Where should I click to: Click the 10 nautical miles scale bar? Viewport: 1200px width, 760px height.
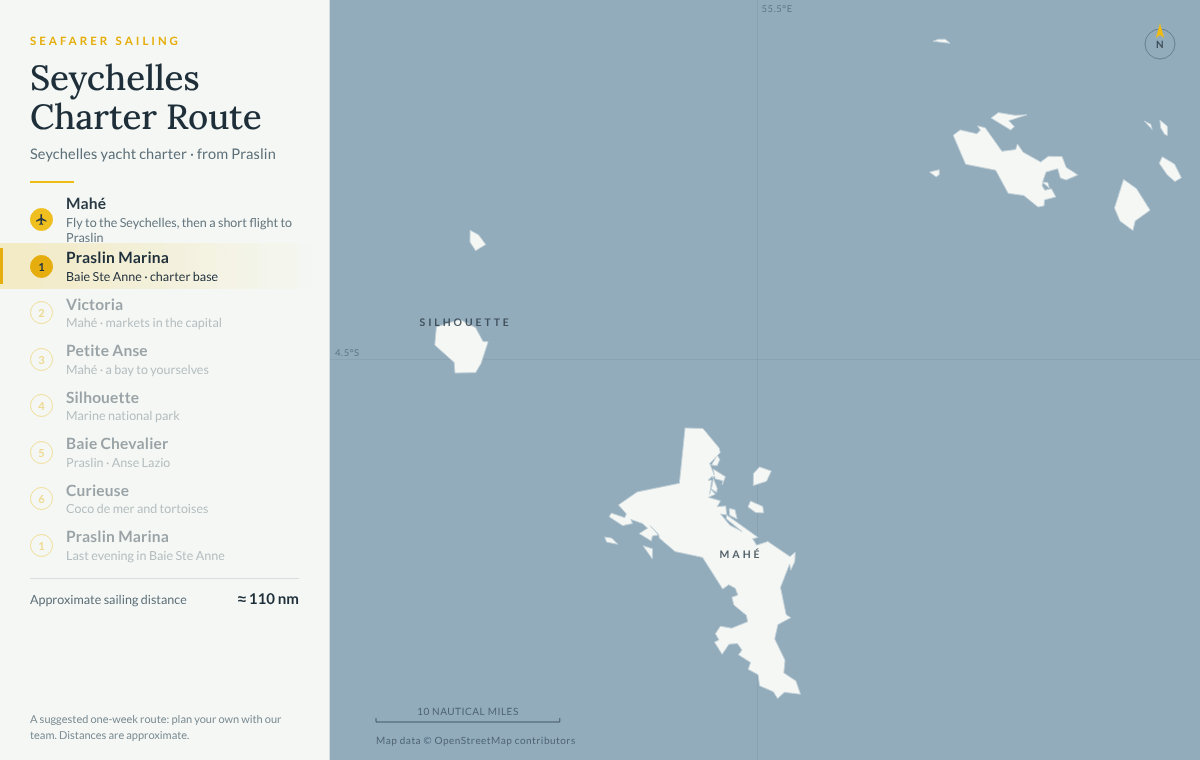coord(468,715)
